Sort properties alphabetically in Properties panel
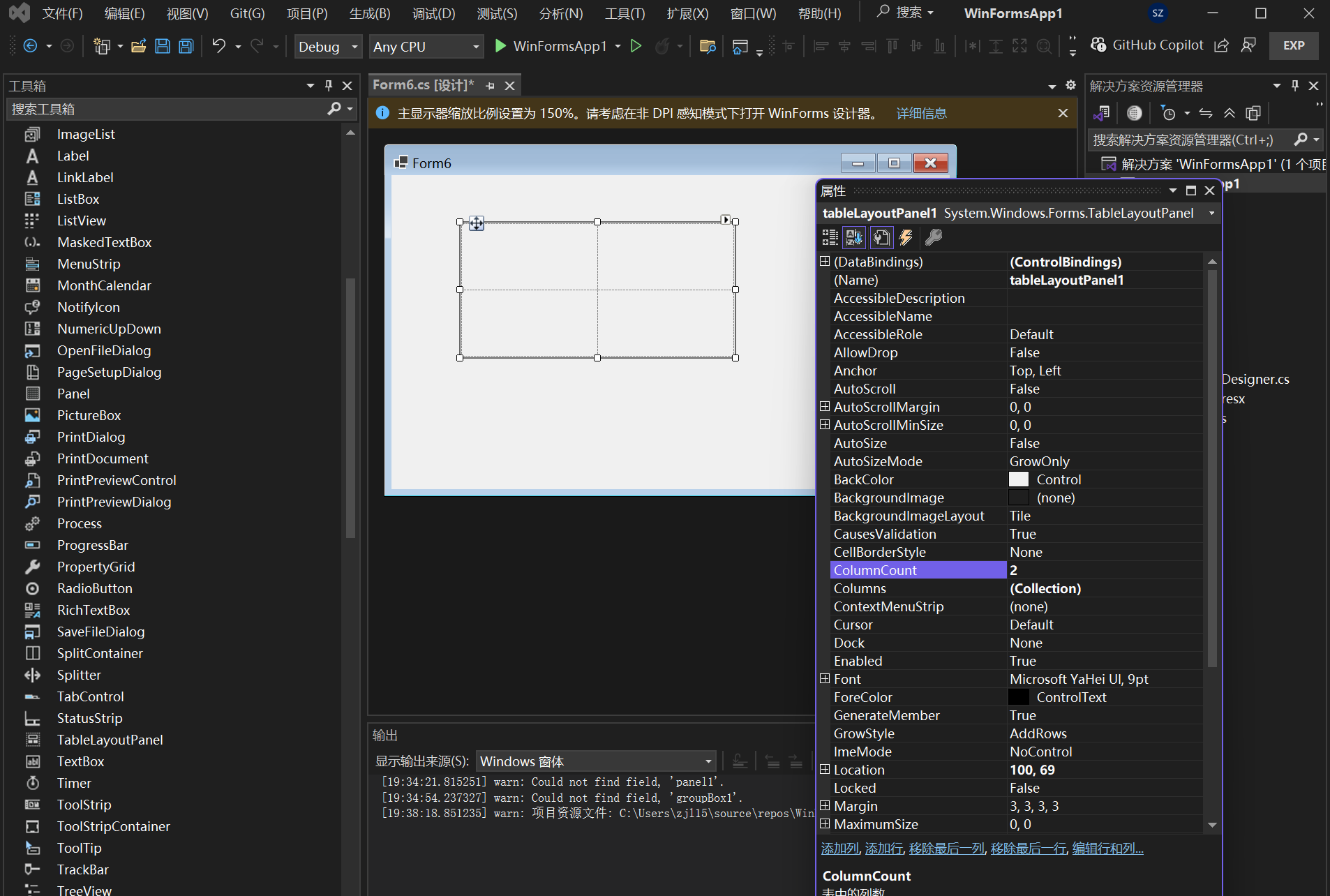This screenshot has height=896, width=1330. (854, 237)
